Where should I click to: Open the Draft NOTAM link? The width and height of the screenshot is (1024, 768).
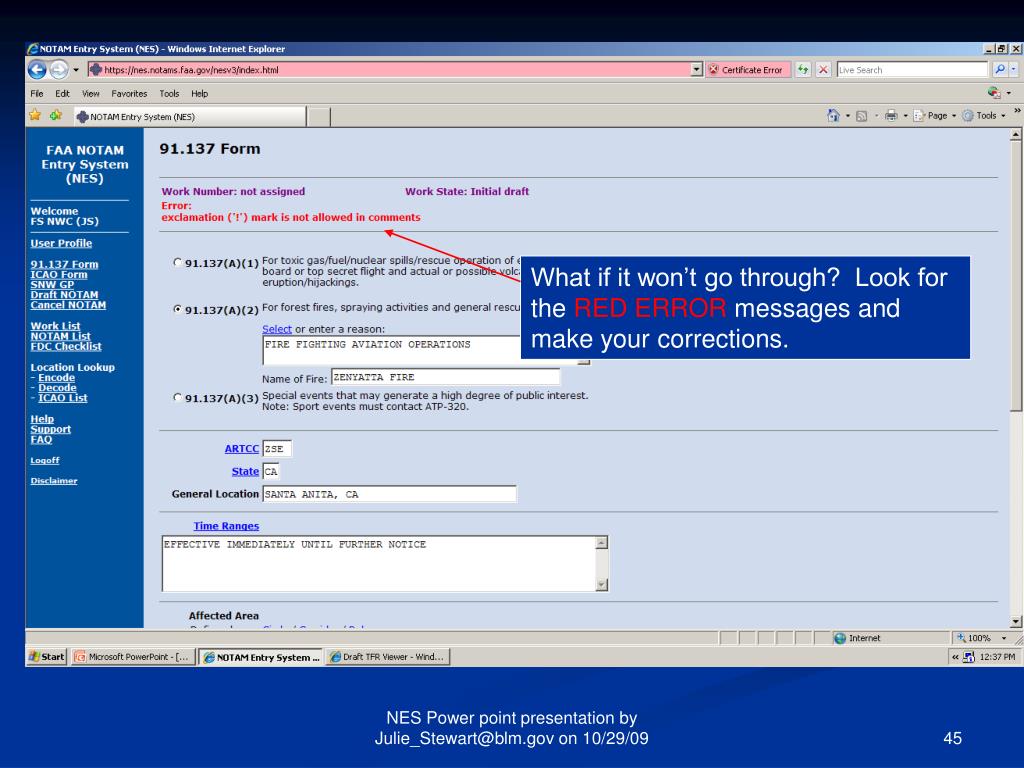coord(64,295)
